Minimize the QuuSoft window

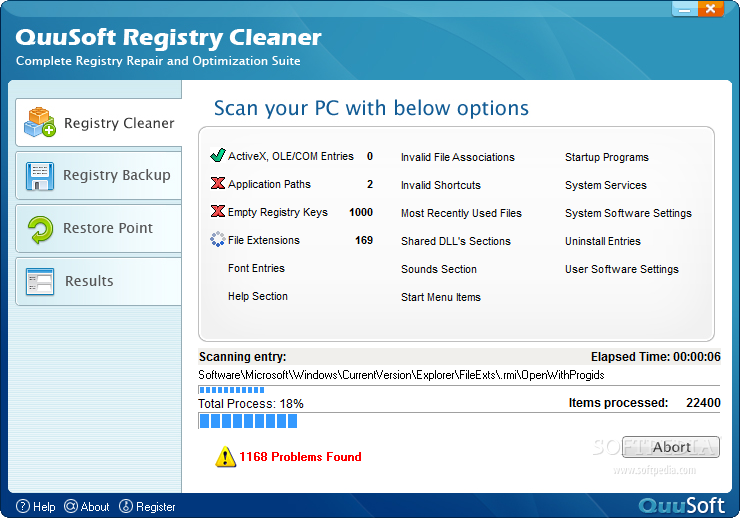[685, 9]
